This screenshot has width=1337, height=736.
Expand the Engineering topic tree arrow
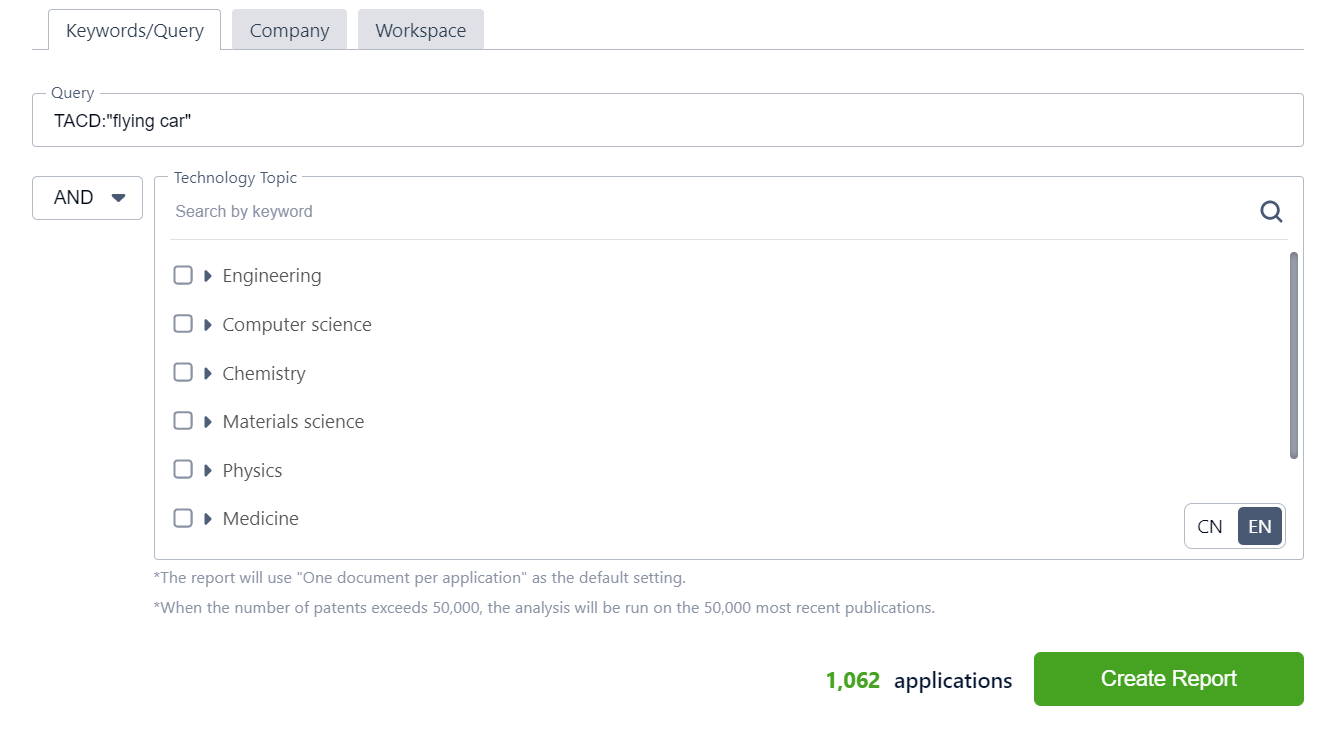208,276
